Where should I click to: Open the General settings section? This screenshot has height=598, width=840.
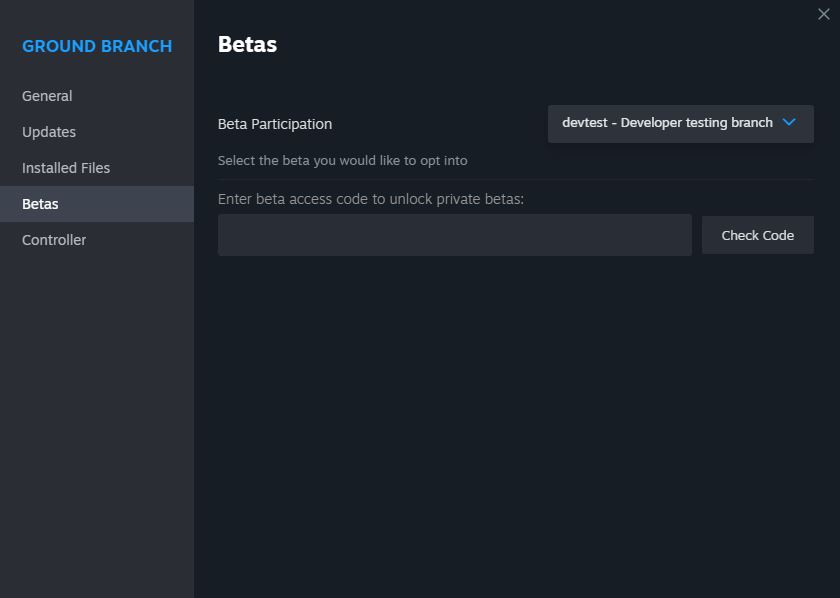pos(47,96)
